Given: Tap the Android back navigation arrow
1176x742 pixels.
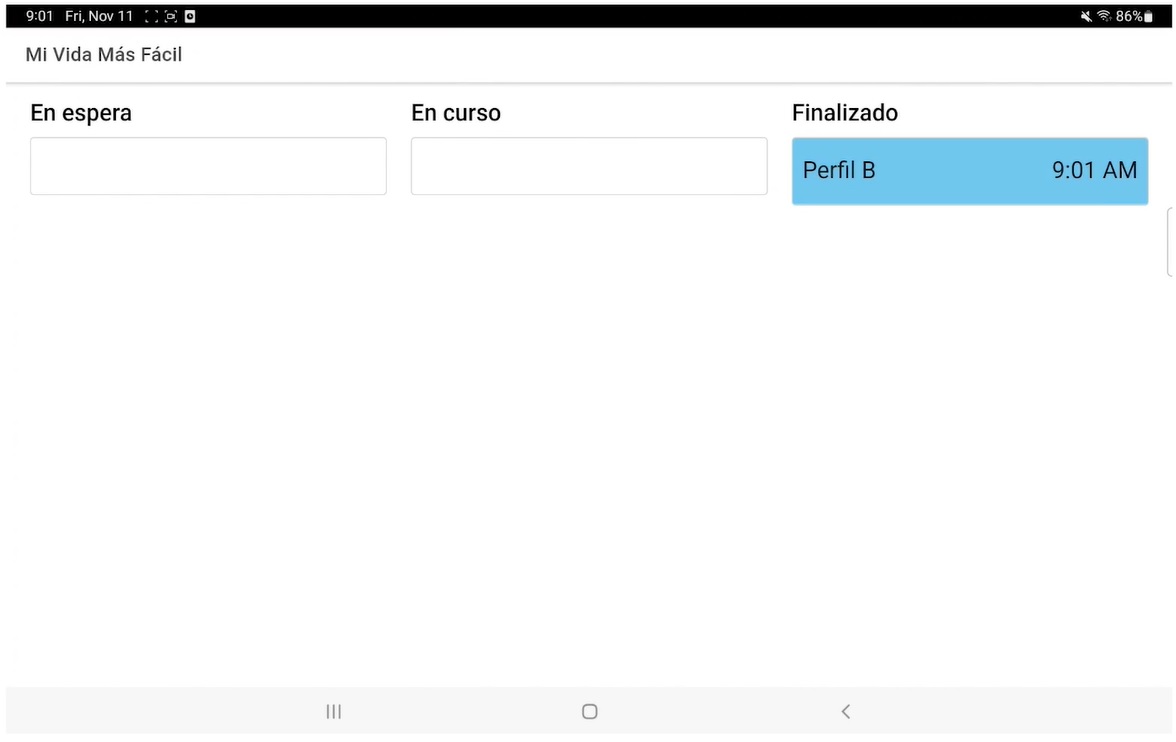Looking at the screenshot, I should click(x=845, y=711).
